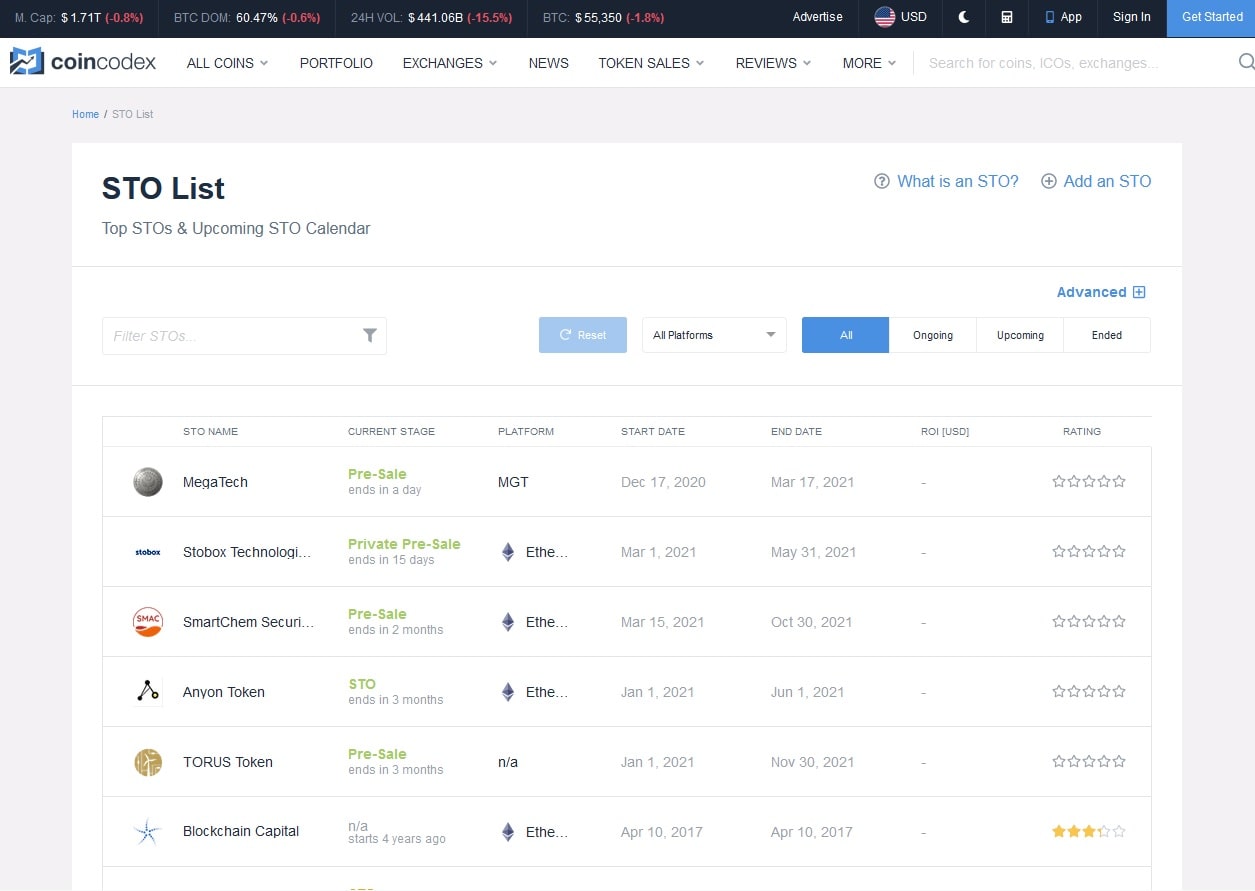This screenshot has width=1255, height=891.
Task: Expand TOKEN SALES menu
Action: pos(651,63)
